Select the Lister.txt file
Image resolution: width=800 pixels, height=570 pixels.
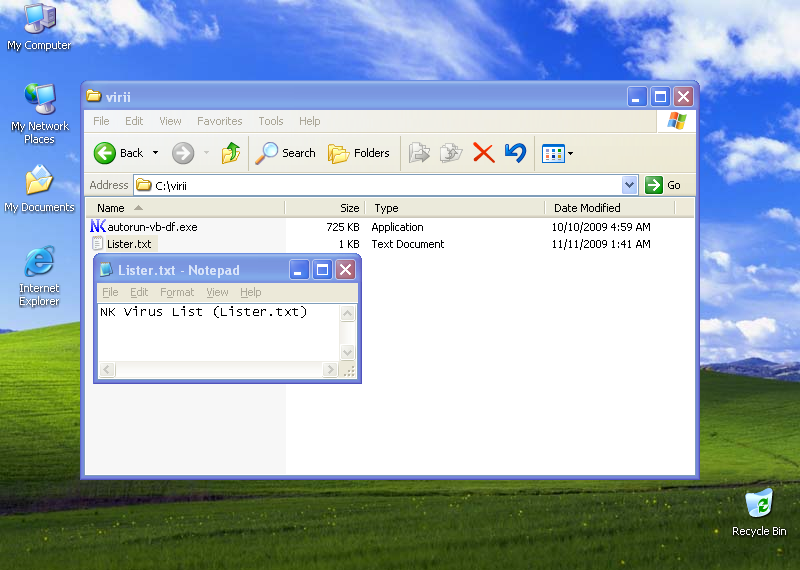[128, 244]
